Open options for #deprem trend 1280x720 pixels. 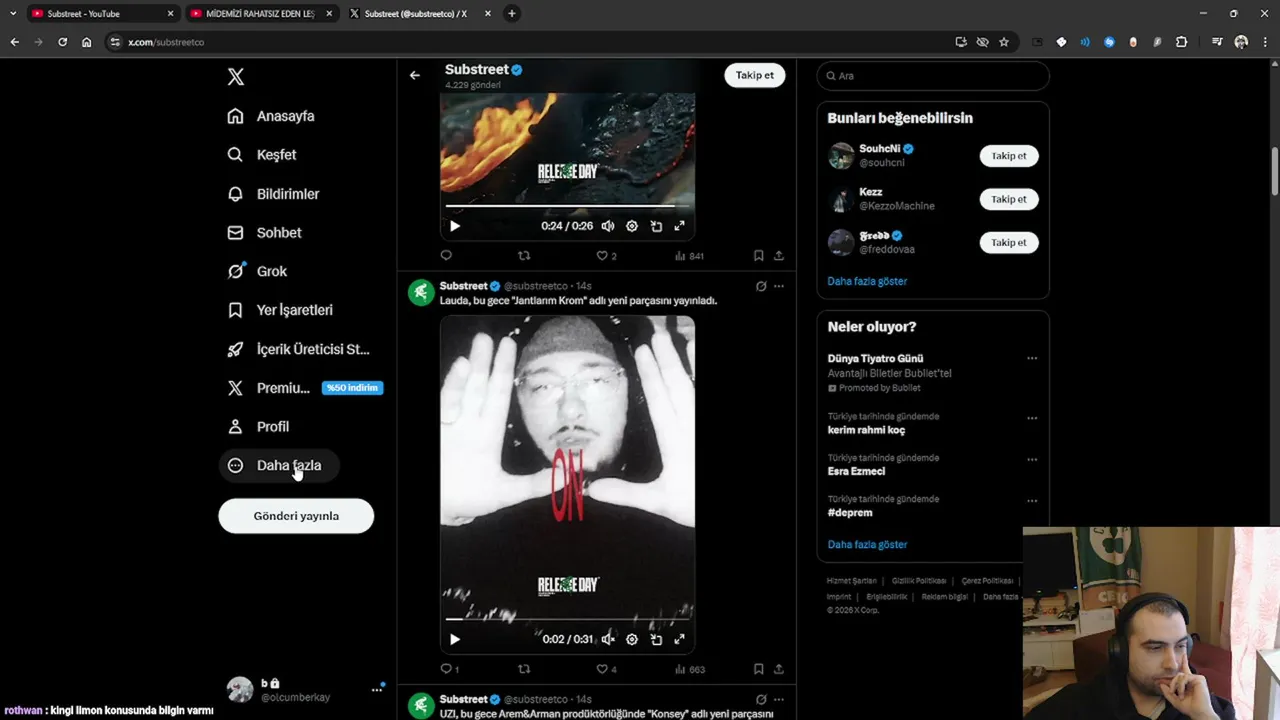[x=1032, y=500]
